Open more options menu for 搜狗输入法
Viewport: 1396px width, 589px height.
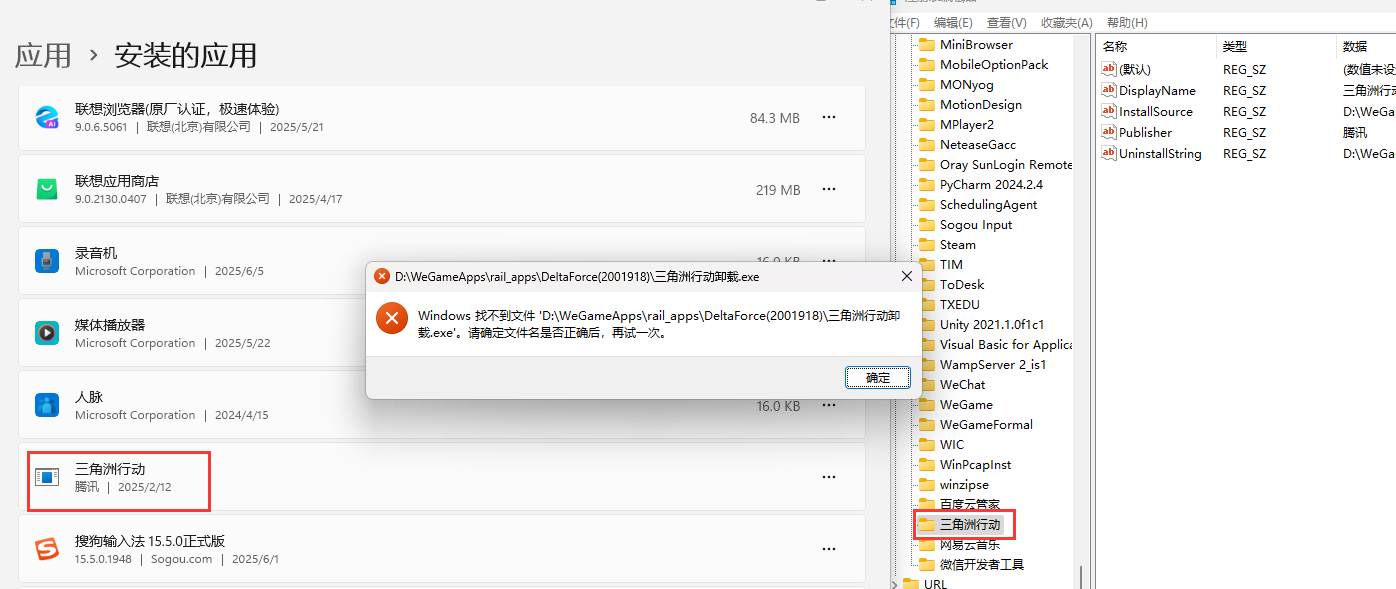[829, 549]
